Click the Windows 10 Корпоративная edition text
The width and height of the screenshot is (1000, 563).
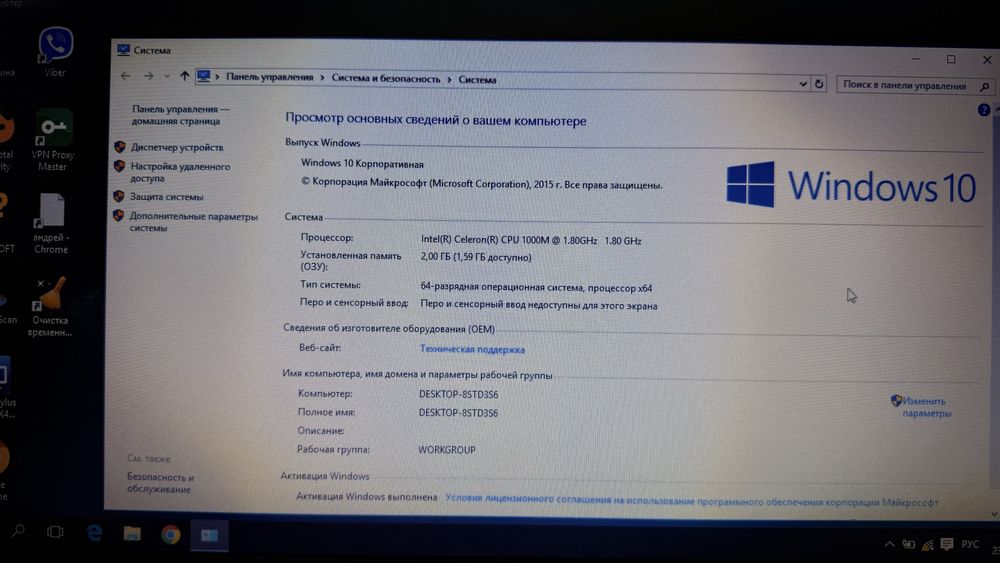click(362, 164)
